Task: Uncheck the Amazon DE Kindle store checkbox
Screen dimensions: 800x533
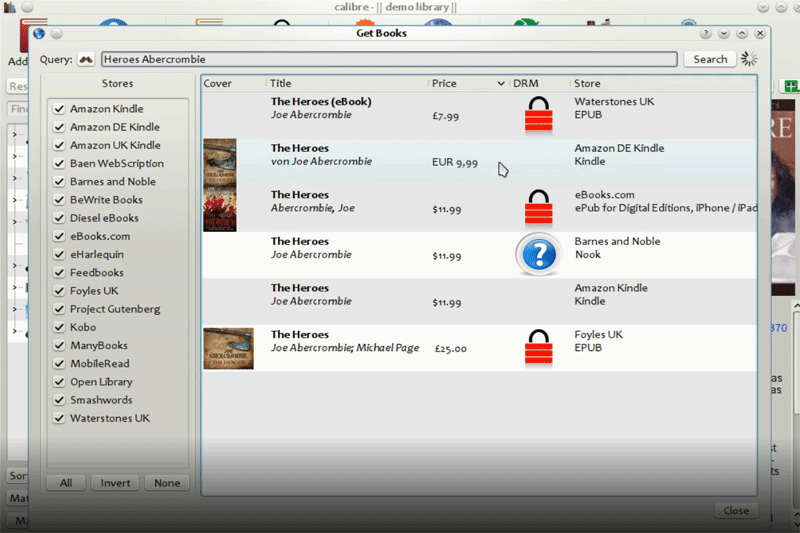Action: [x=59, y=127]
